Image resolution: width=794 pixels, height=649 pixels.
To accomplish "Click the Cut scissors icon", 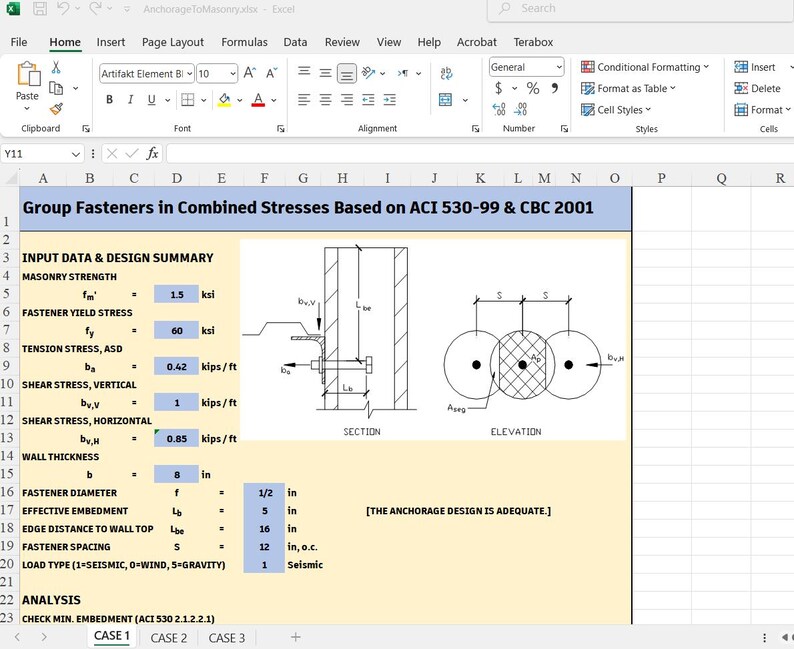I will pos(56,67).
